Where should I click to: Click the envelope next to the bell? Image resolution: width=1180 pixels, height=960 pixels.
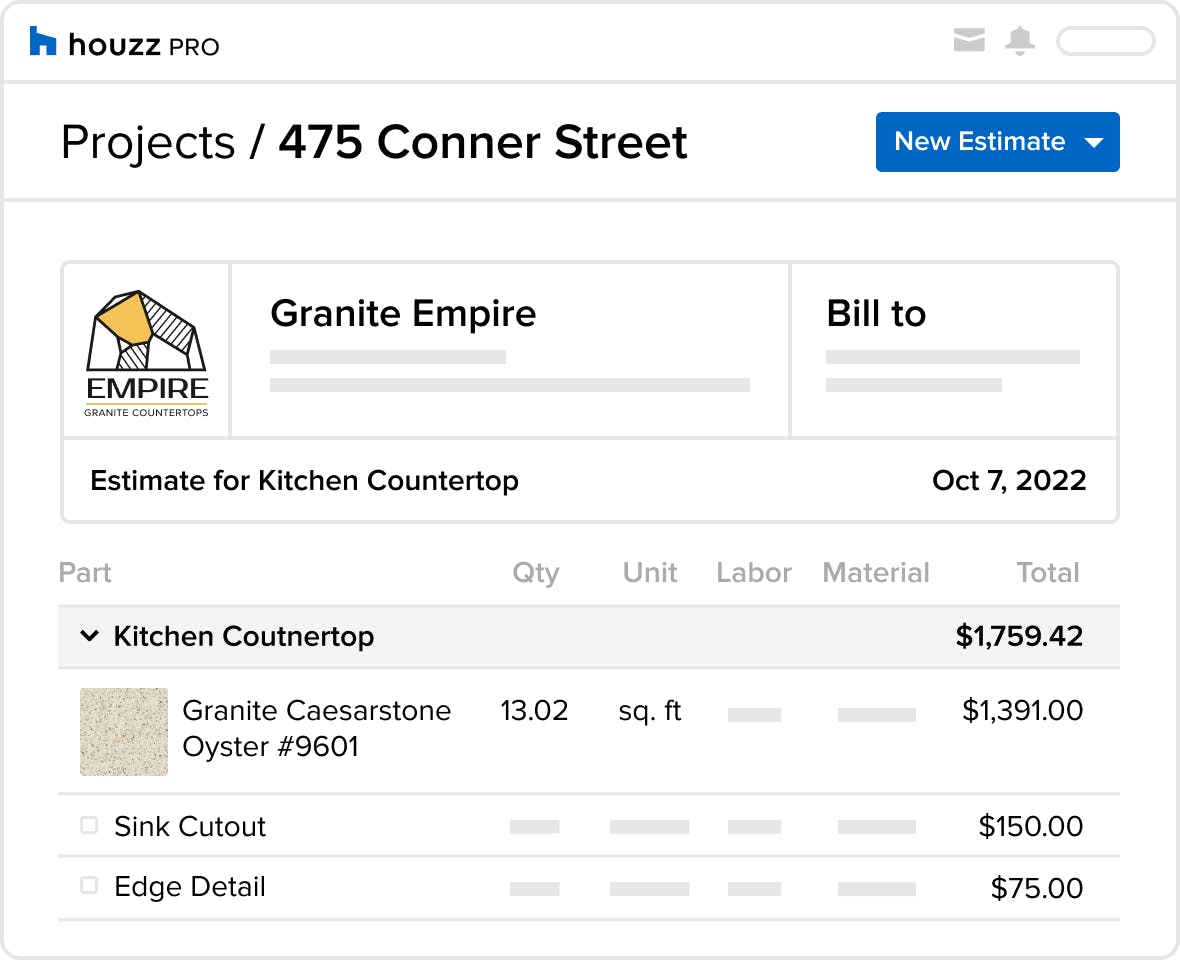969,41
